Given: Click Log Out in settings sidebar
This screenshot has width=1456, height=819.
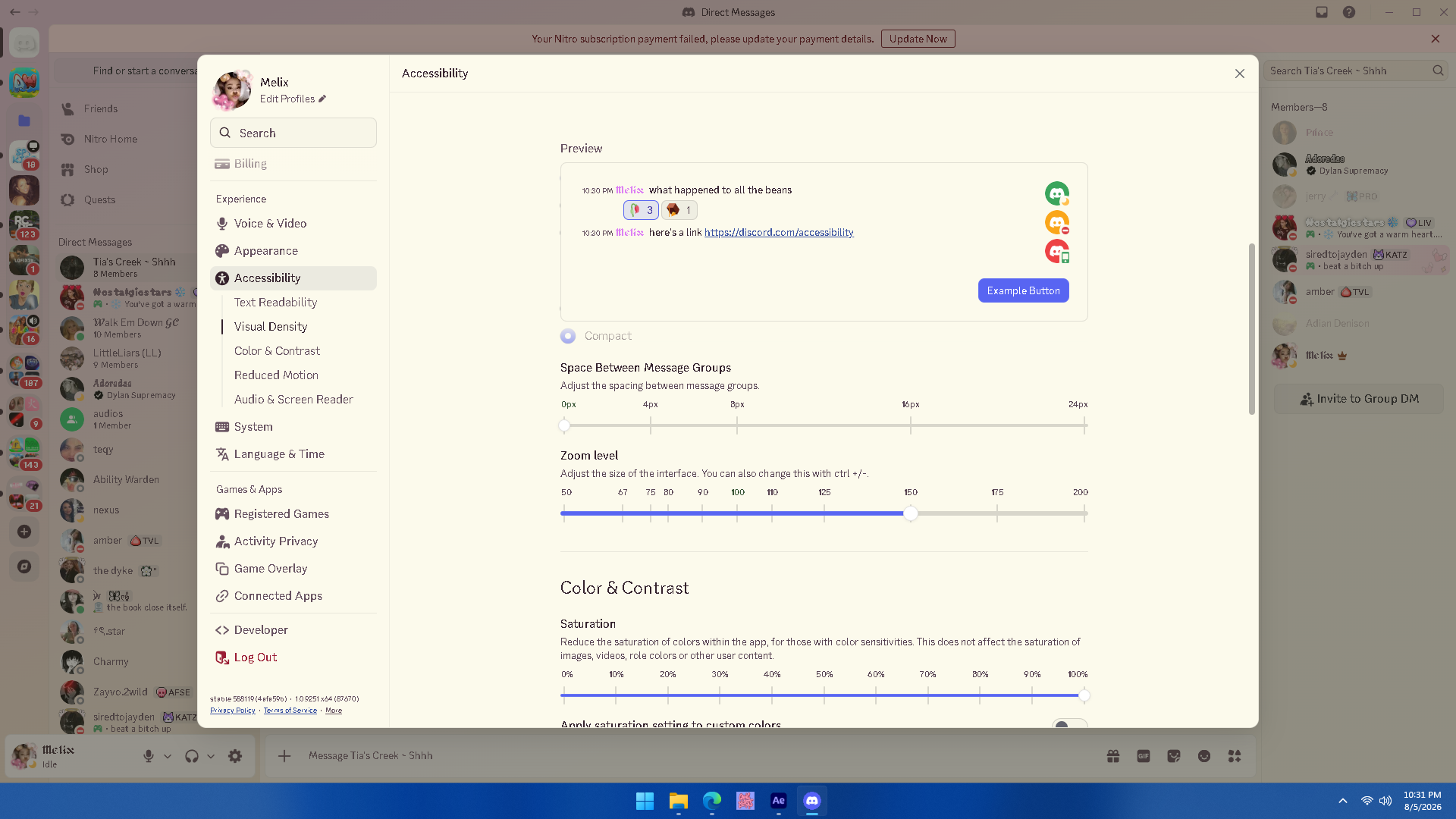Looking at the screenshot, I should 293,657.
